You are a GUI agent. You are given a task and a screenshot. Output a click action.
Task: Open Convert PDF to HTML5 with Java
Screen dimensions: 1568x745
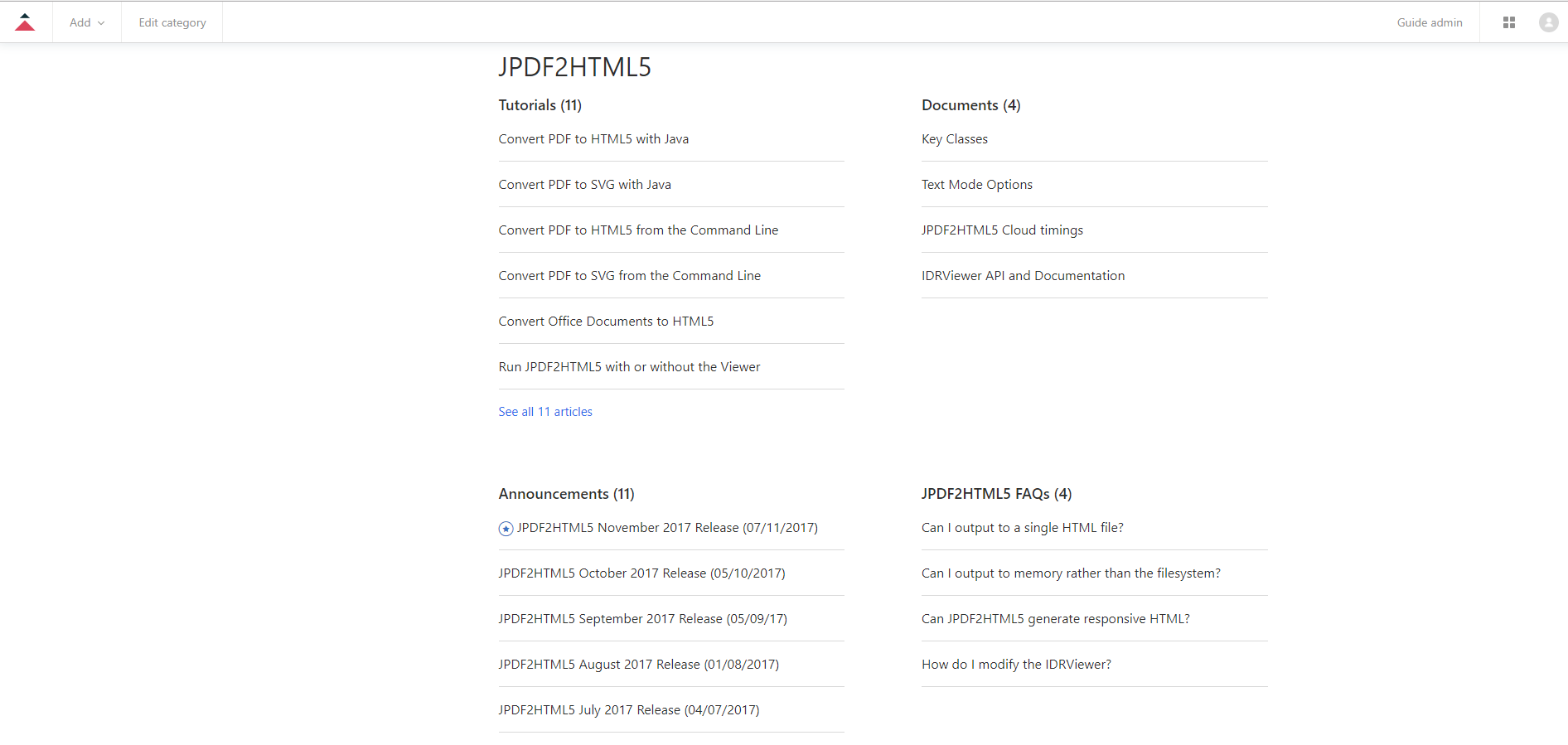(x=593, y=139)
